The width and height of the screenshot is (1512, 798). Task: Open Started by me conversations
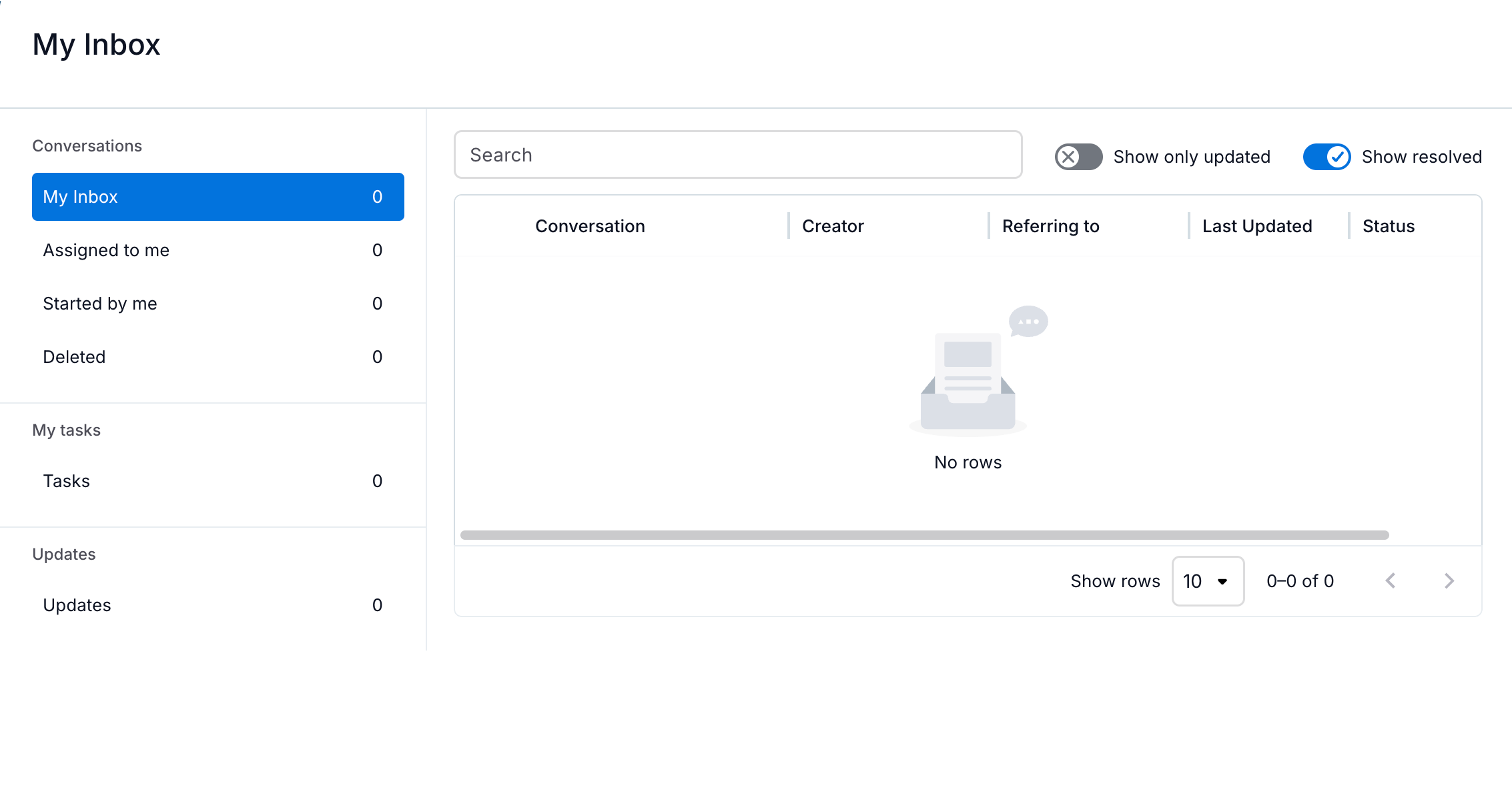(218, 304)
